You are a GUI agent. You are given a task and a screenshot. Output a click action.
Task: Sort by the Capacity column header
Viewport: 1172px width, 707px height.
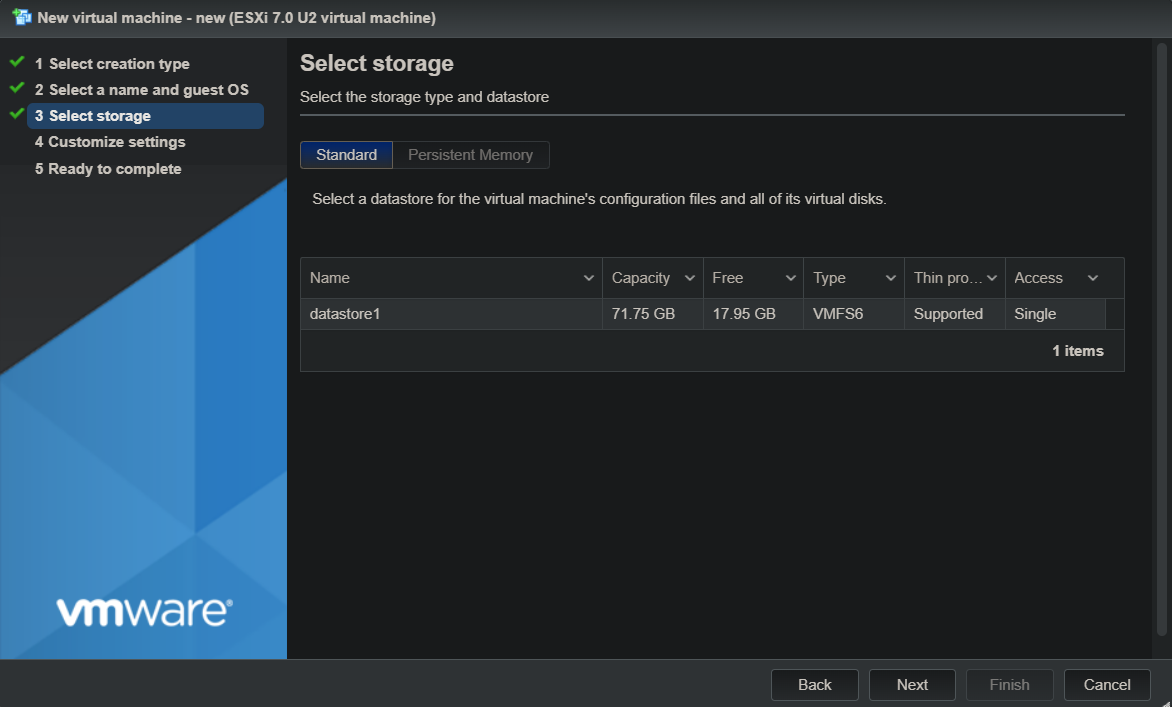click(x=641, y=278)
